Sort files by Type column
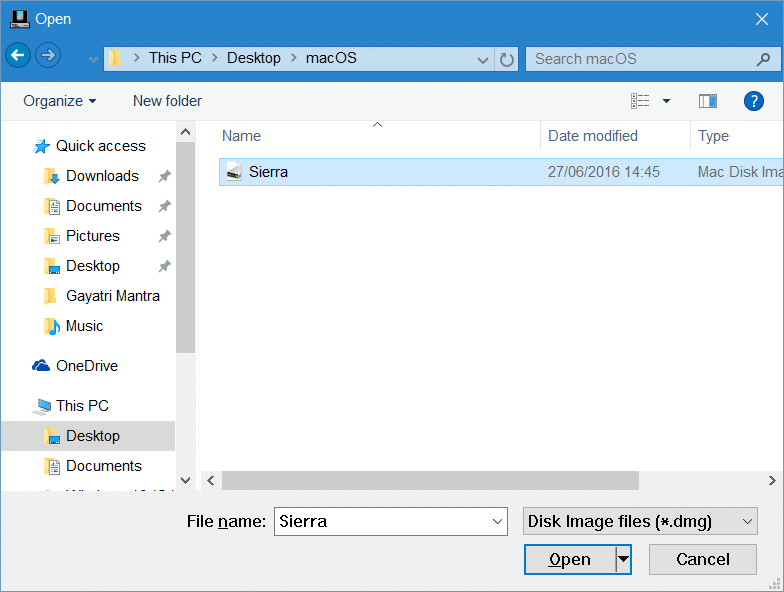784x592 pixels. tap(713, 136)
